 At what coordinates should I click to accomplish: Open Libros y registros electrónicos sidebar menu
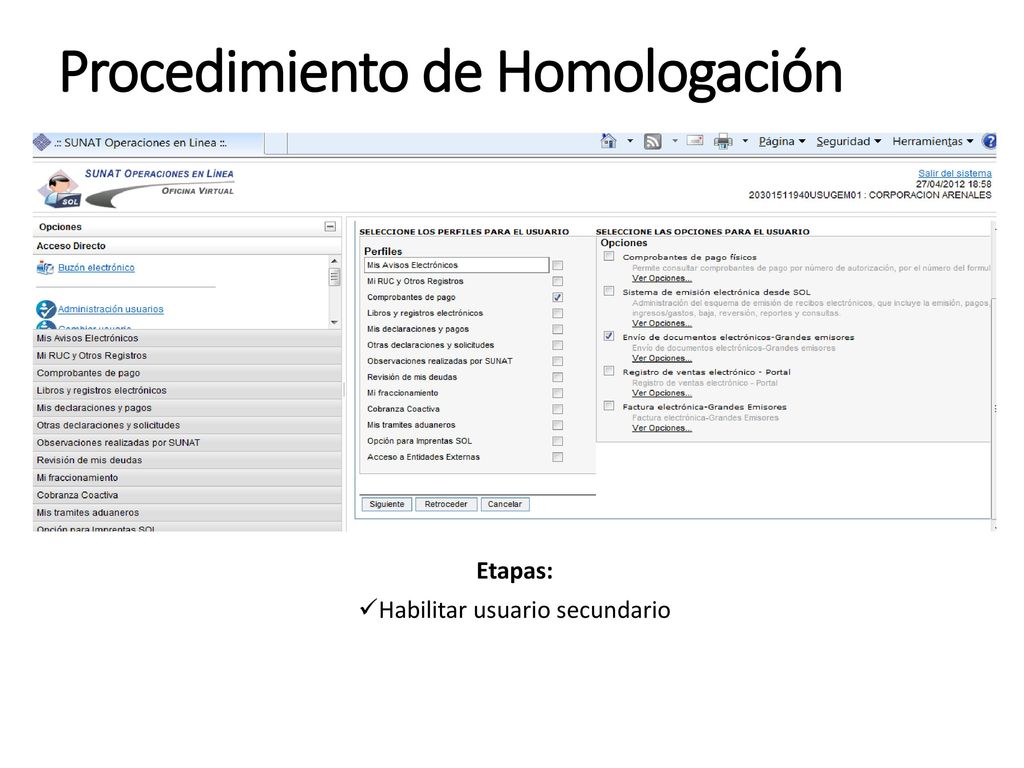[x=187, y=391]
